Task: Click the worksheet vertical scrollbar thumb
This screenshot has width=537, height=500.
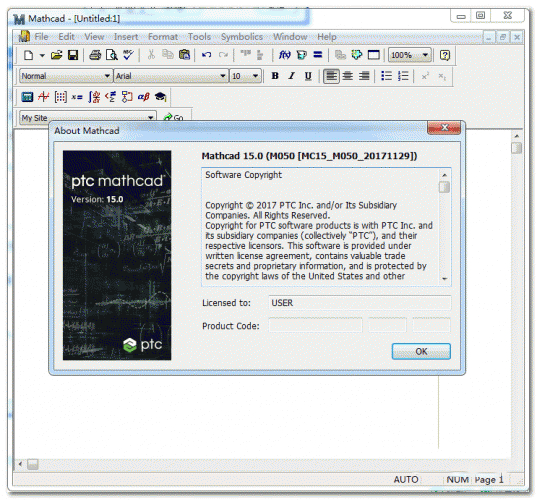Action: 516,148
